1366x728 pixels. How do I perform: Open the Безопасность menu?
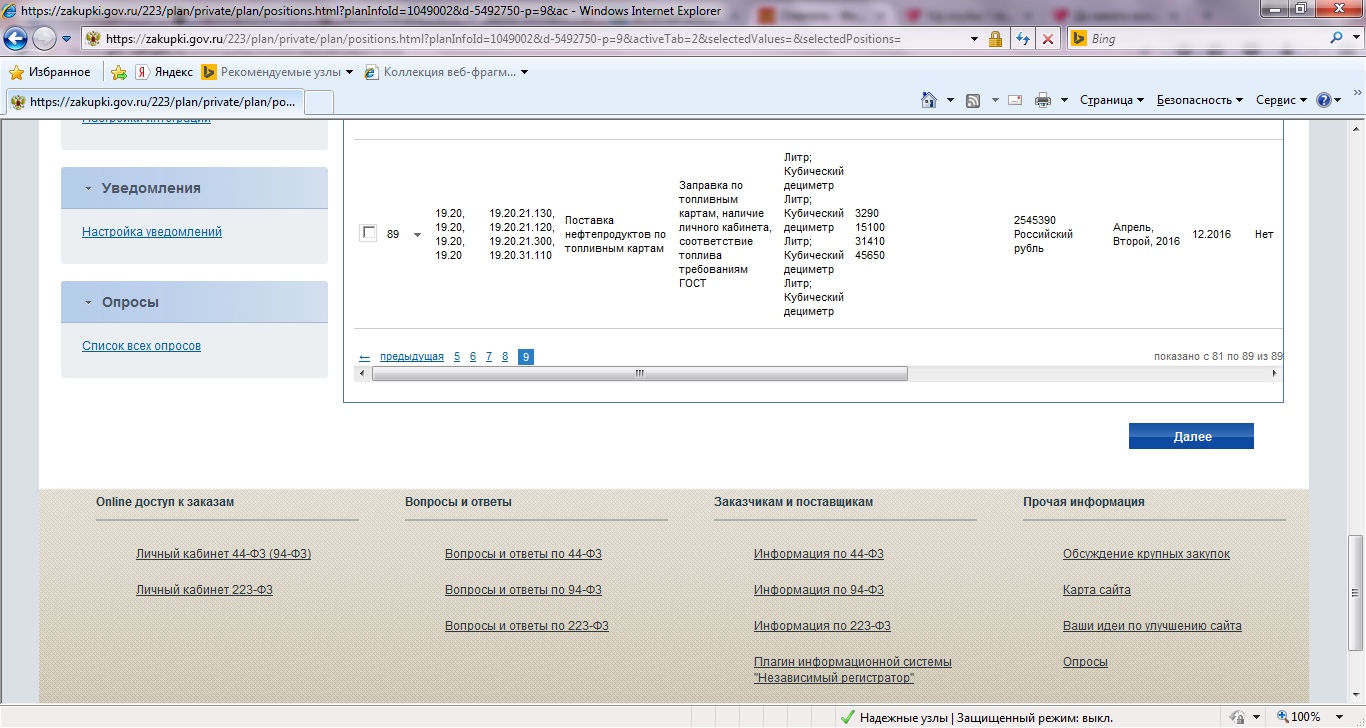[x=1199, y=100]
